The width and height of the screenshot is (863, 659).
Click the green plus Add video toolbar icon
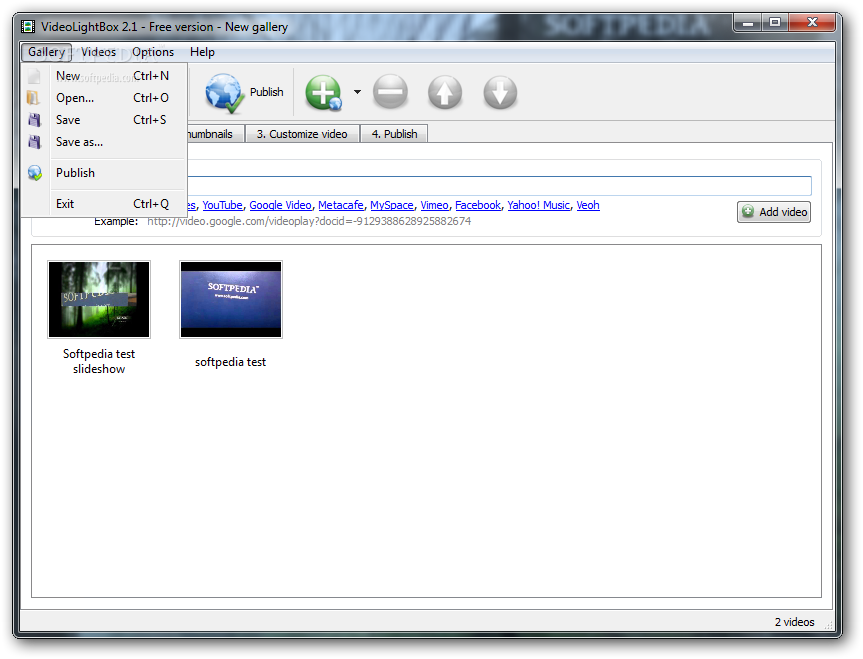pyautogui.click(x=324, y=92)
